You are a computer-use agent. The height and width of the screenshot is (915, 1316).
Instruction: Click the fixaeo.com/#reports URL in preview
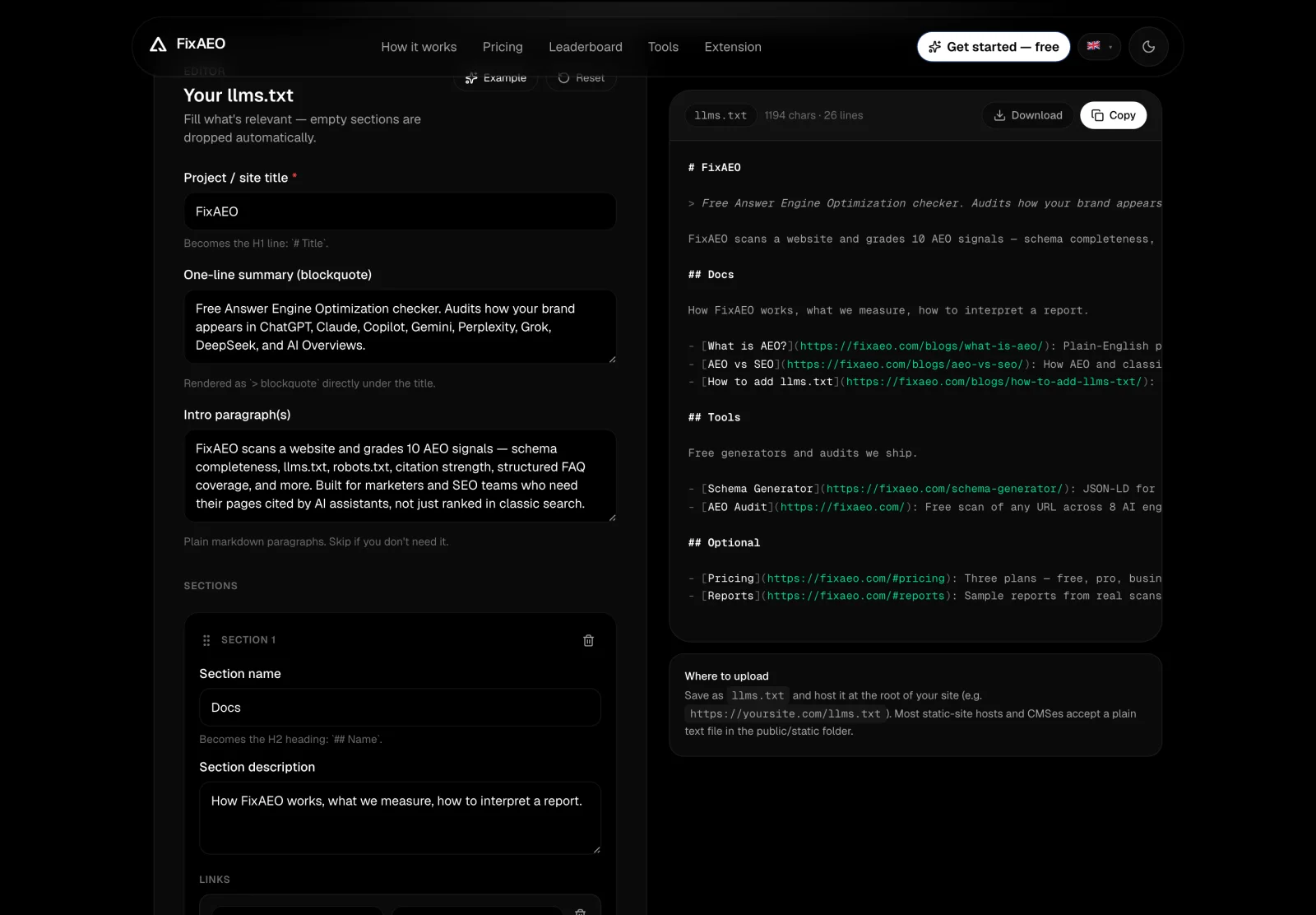tap(855, 597)
